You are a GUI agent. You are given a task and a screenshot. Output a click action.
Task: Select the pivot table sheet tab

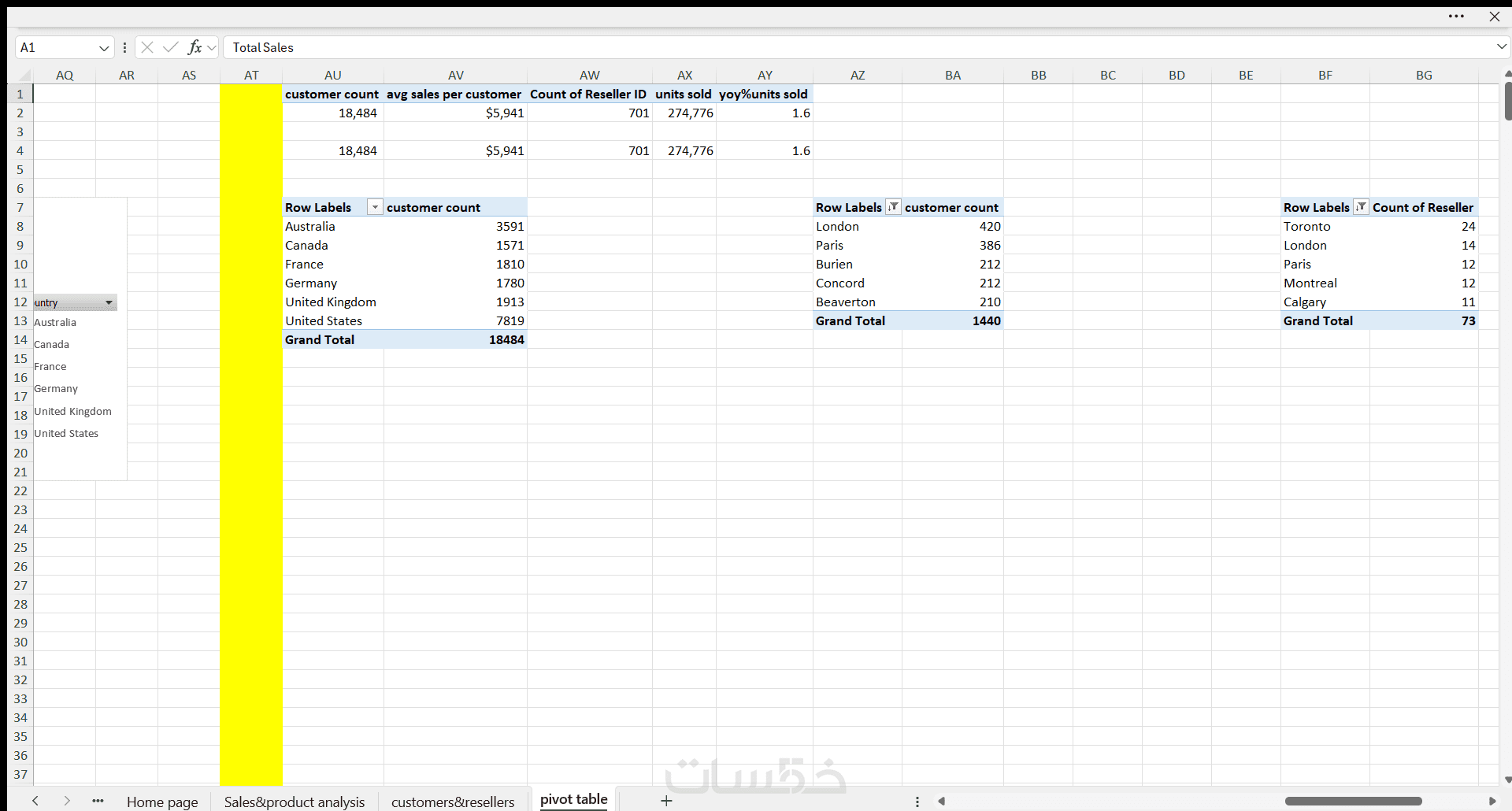(574, 799)
